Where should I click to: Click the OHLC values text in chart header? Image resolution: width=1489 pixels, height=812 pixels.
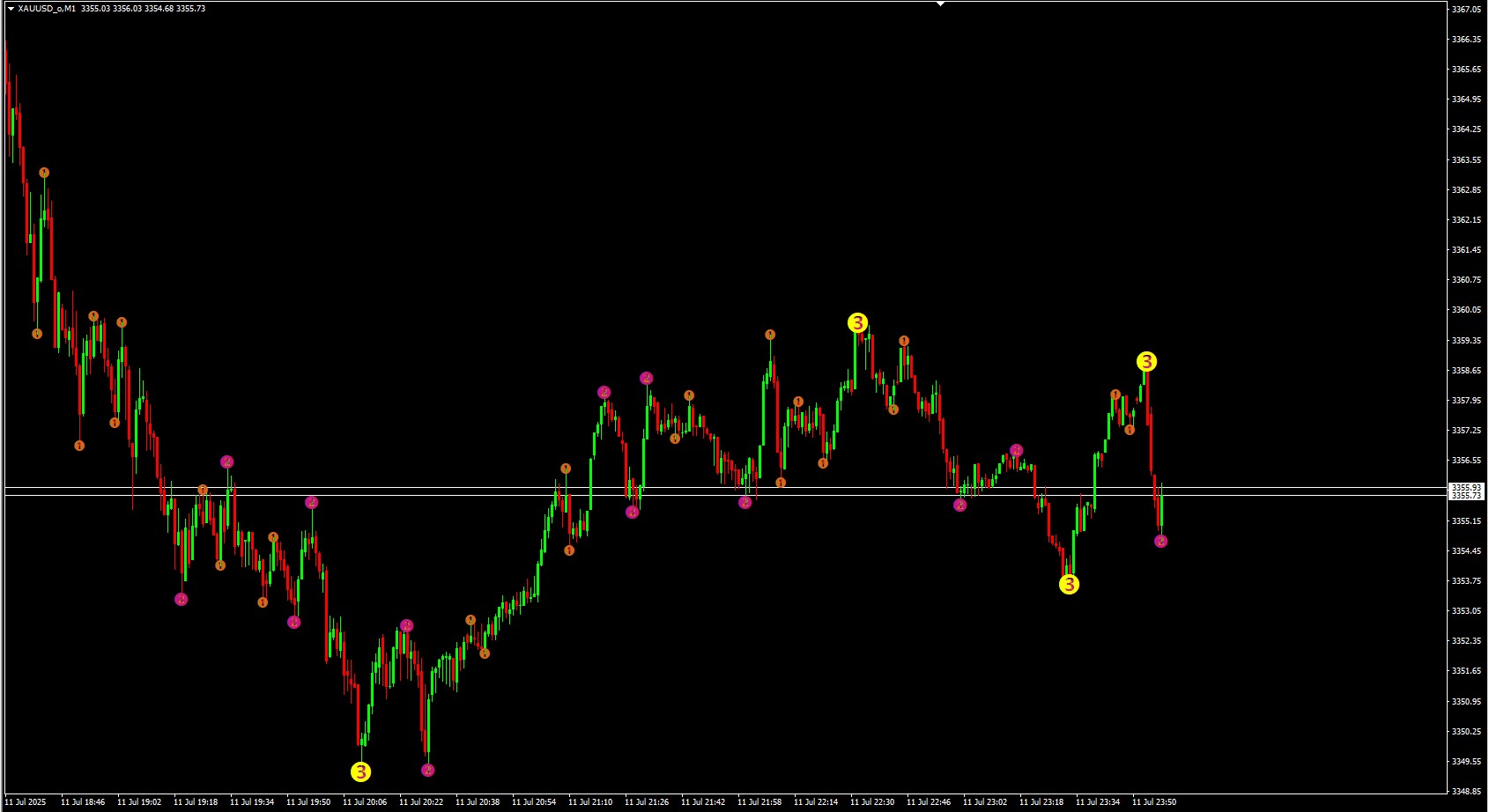pyautogui.click(x=143, y=9)
